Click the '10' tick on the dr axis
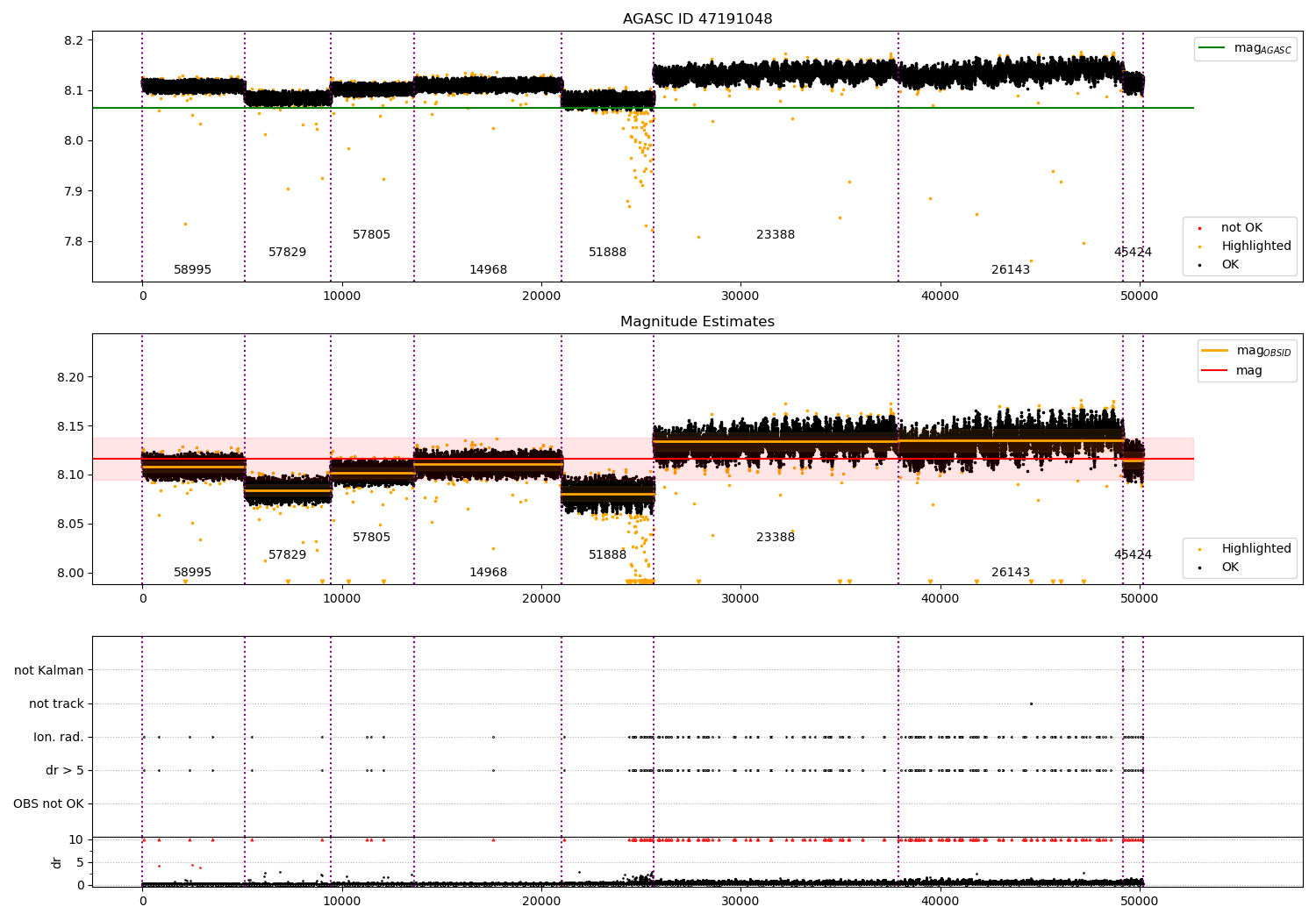 pos(76,840)
